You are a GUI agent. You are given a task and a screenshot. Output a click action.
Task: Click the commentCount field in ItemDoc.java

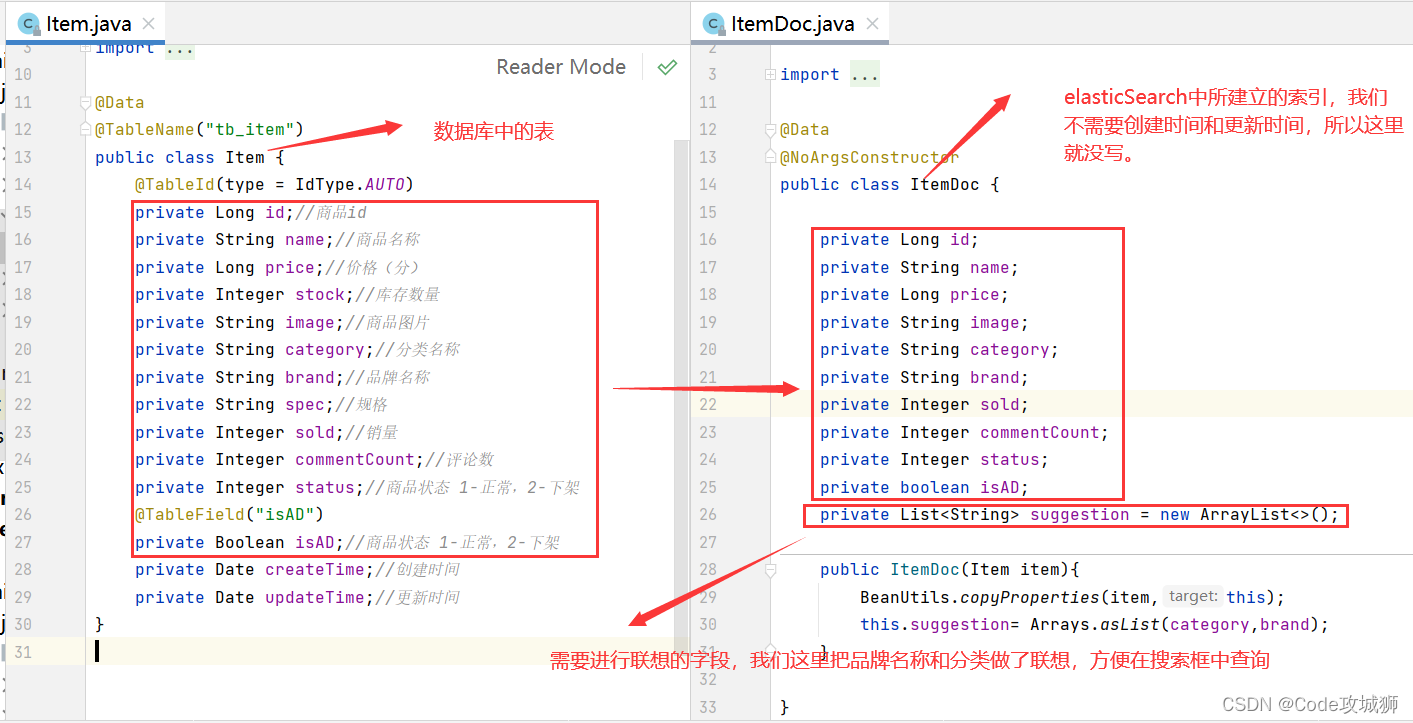[1040, 433]
